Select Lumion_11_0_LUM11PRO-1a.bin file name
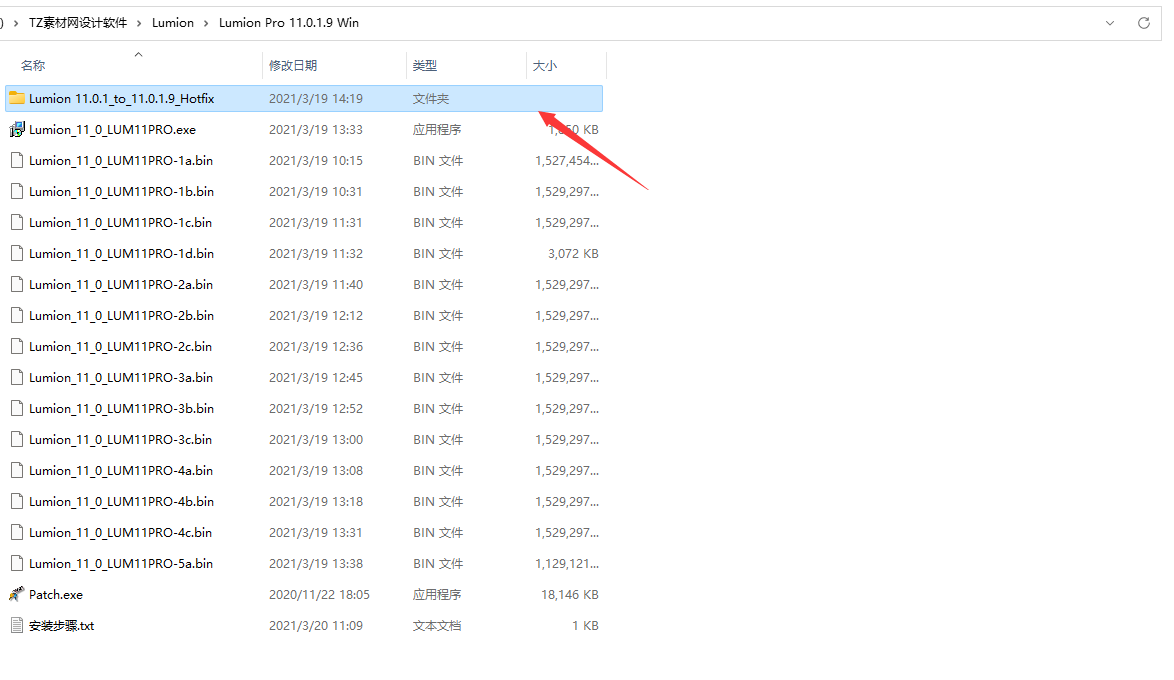1174x680 pixels. (121, 160)
